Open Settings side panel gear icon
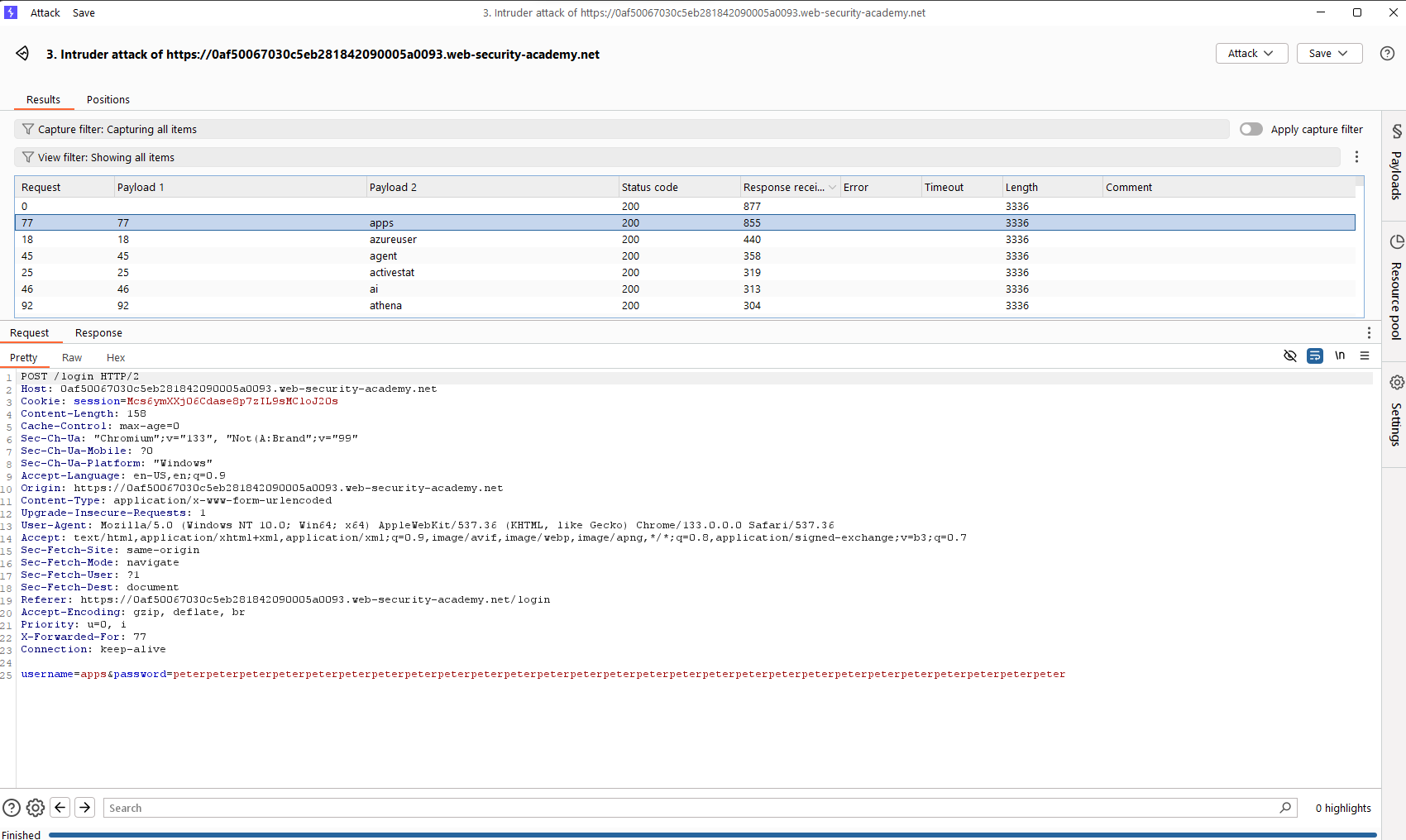Image resolution: width=1406 pixels, height=840 pixels. point(1396,382)
